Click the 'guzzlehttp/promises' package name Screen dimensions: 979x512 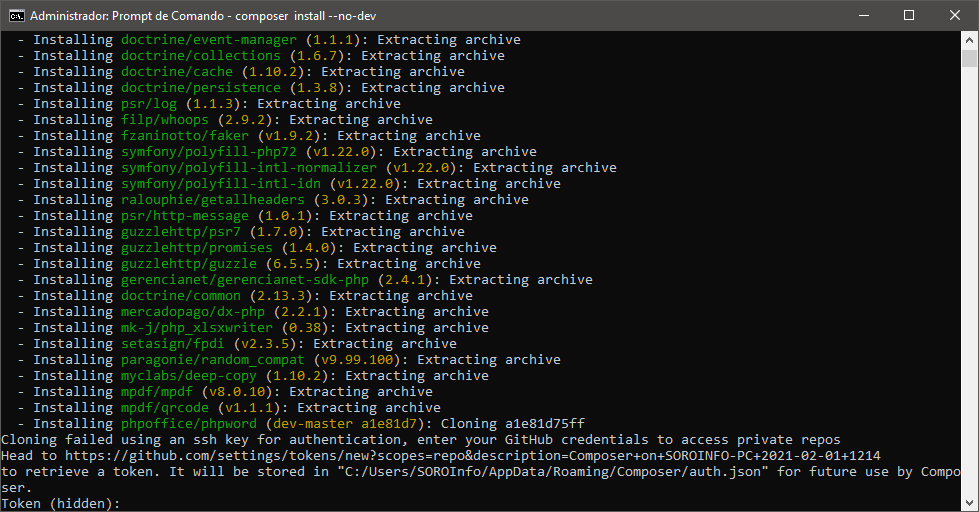coord(197,248)
